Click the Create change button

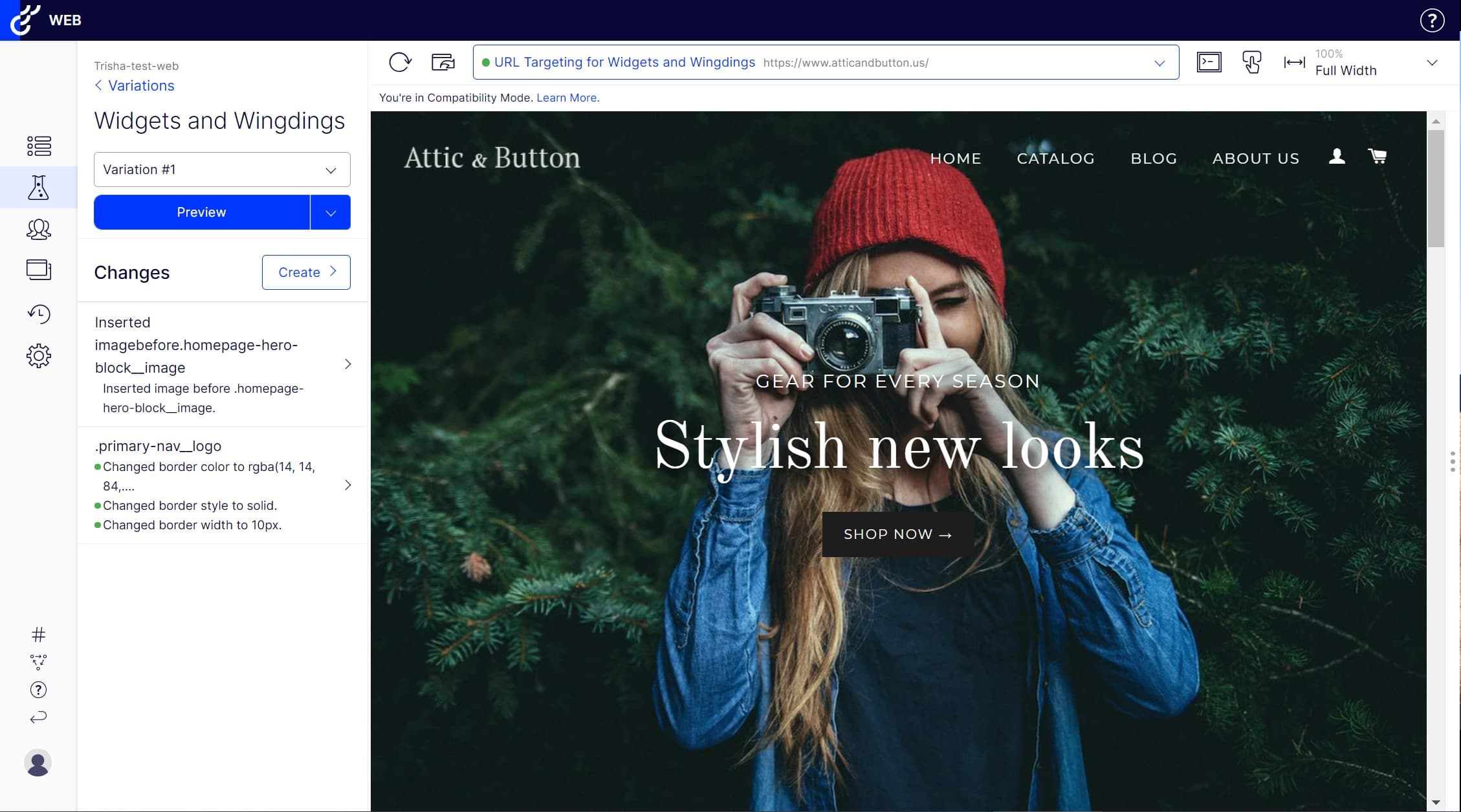click(306, 272)
